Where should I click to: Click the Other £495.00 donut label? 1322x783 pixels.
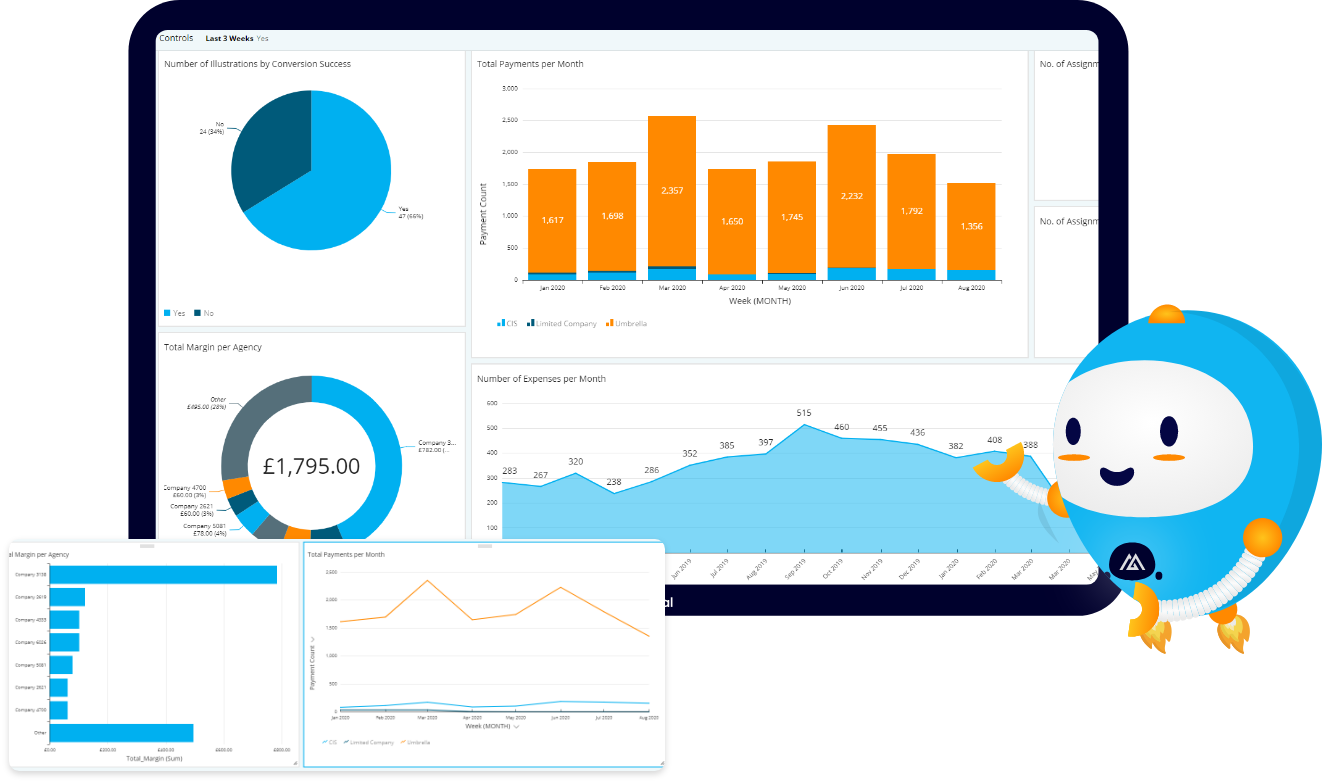click(207, 403)
